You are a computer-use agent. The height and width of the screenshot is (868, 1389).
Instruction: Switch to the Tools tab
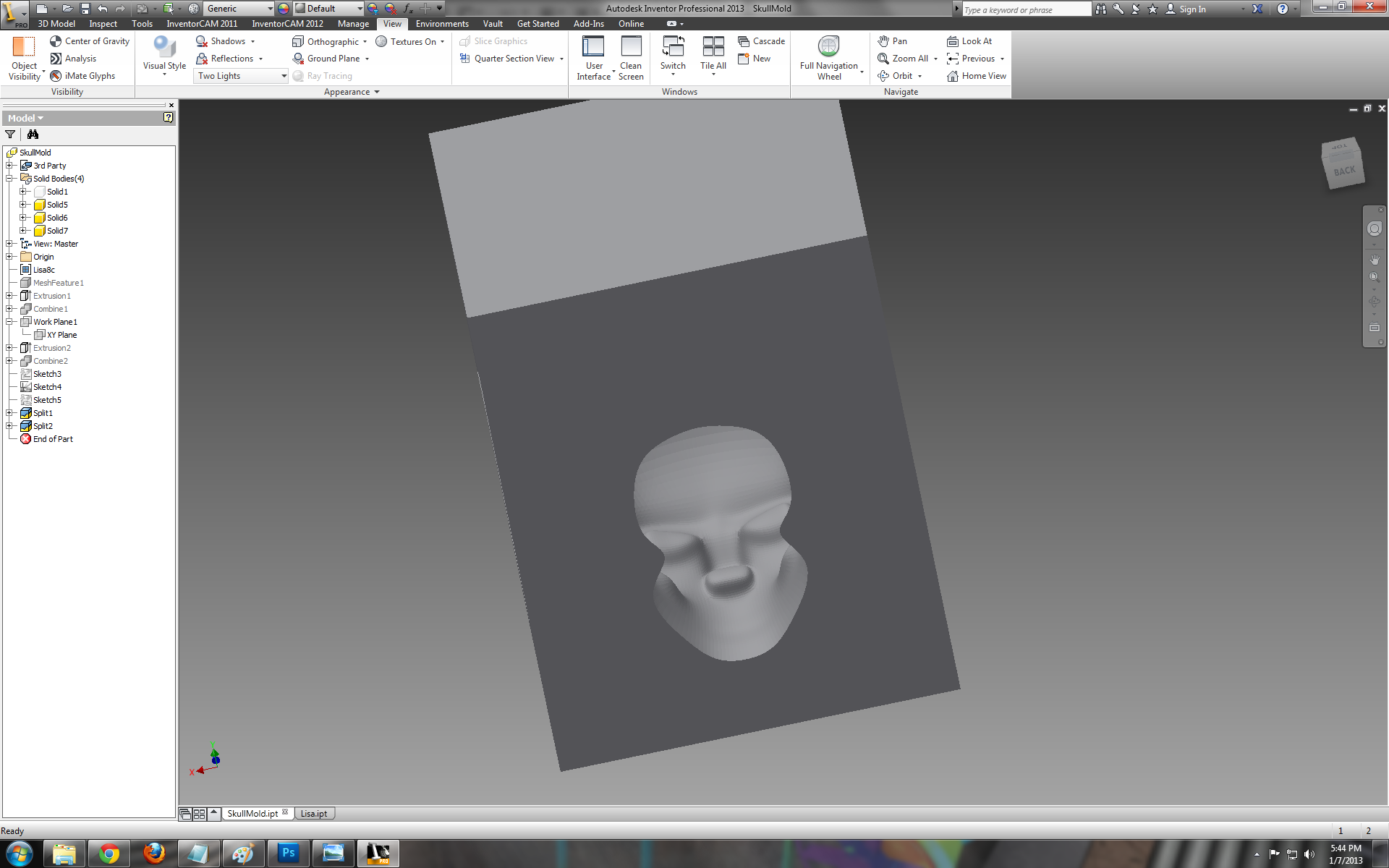pyautogui.click(x=142, y=24)
